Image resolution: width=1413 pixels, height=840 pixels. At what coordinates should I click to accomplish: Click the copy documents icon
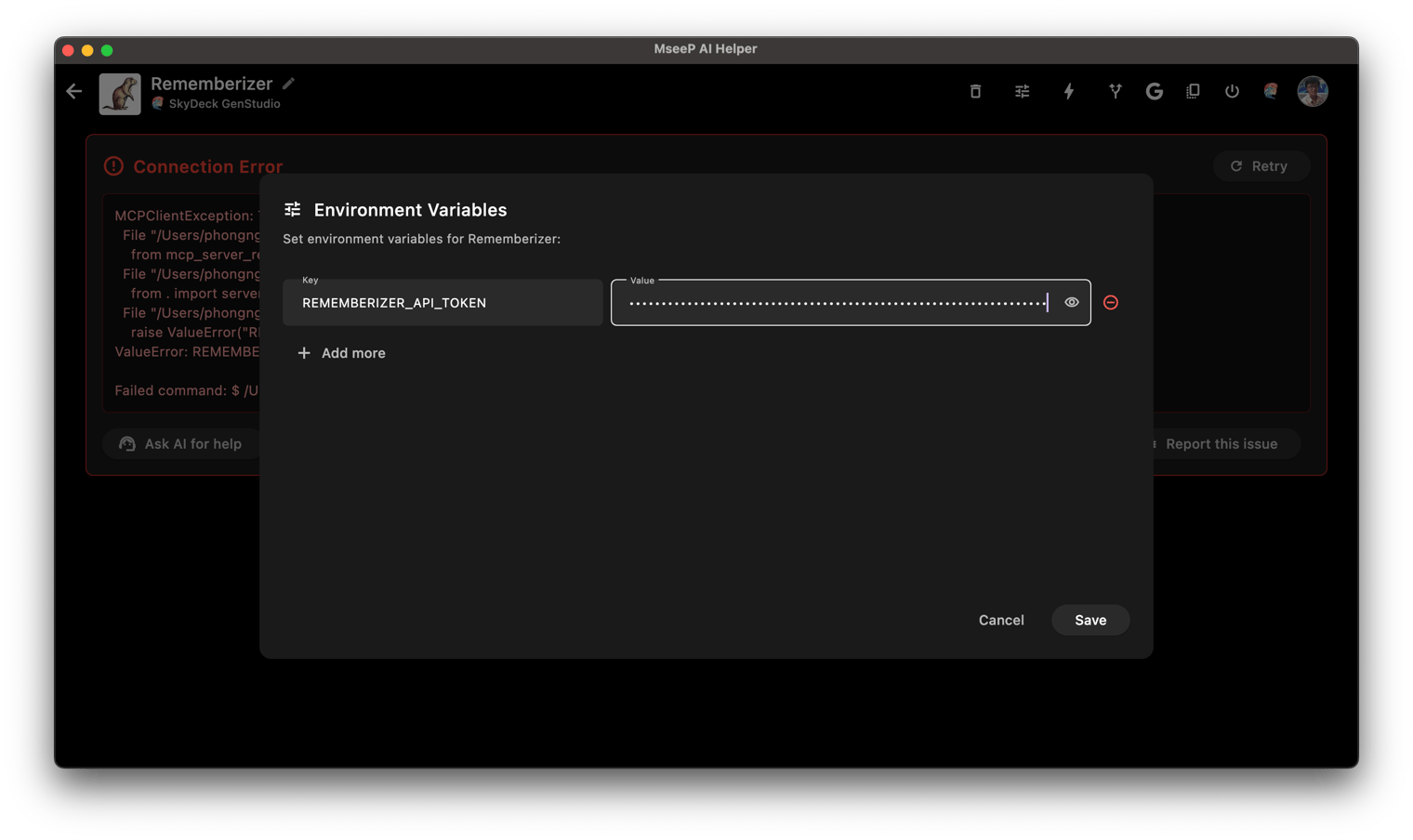click(1193, 91)
